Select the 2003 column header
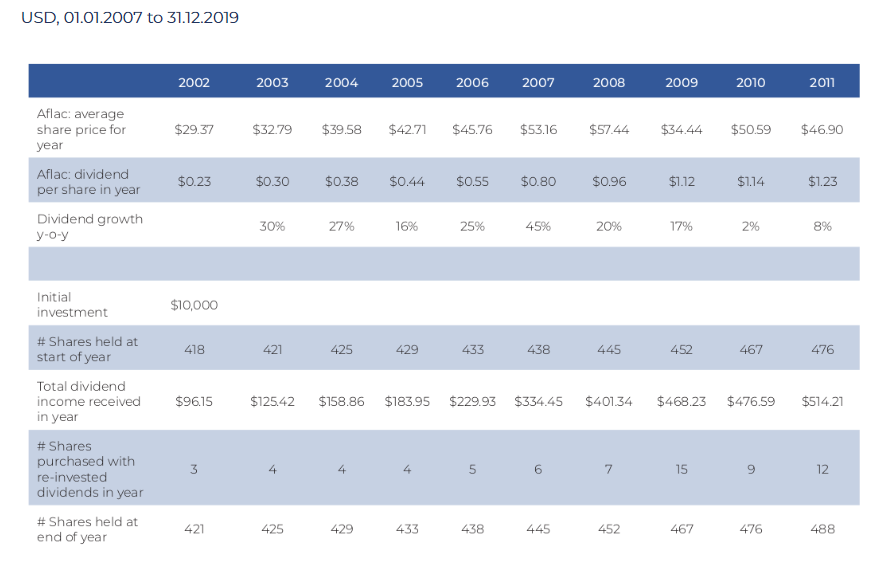The height and width of the screenshot is (581, 869). point(272,83)
